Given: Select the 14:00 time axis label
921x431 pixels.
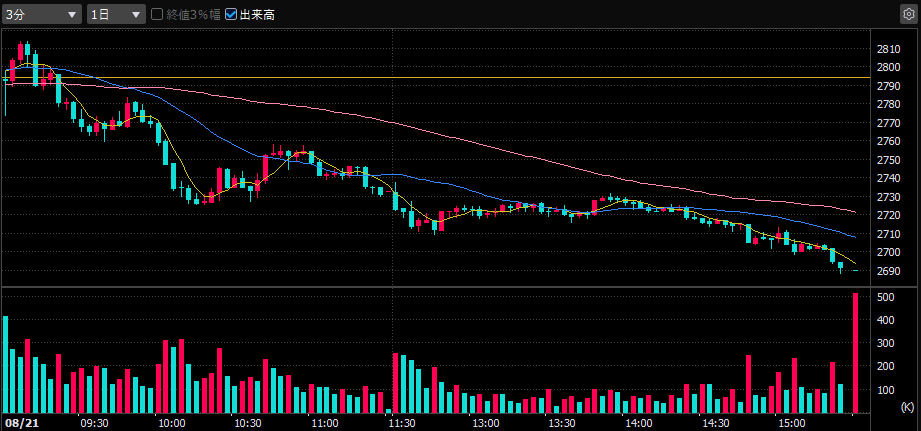Looking at the screenshot, I should (639, 423).
